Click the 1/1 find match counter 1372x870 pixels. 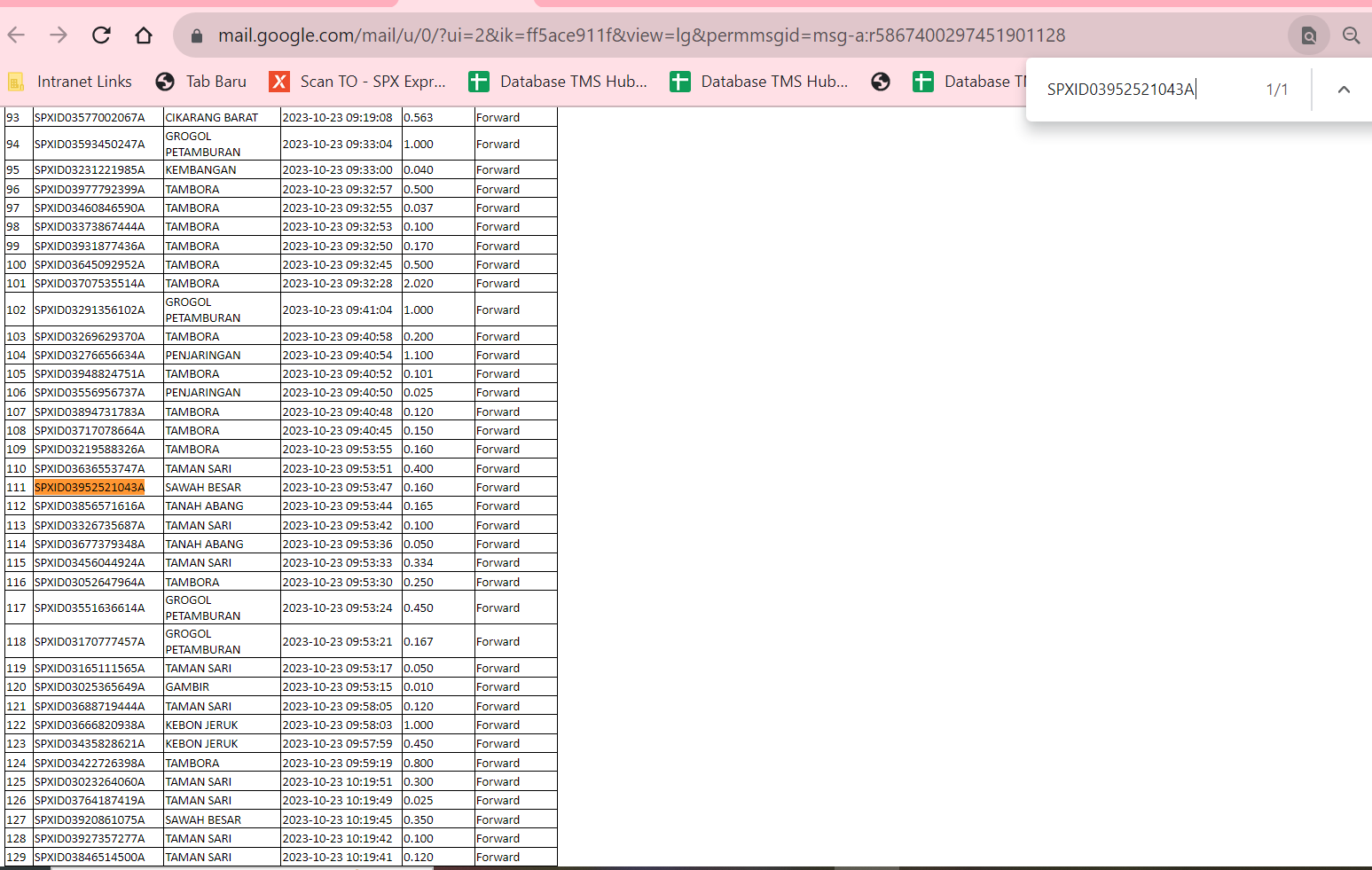click(x=1277, y=90)
